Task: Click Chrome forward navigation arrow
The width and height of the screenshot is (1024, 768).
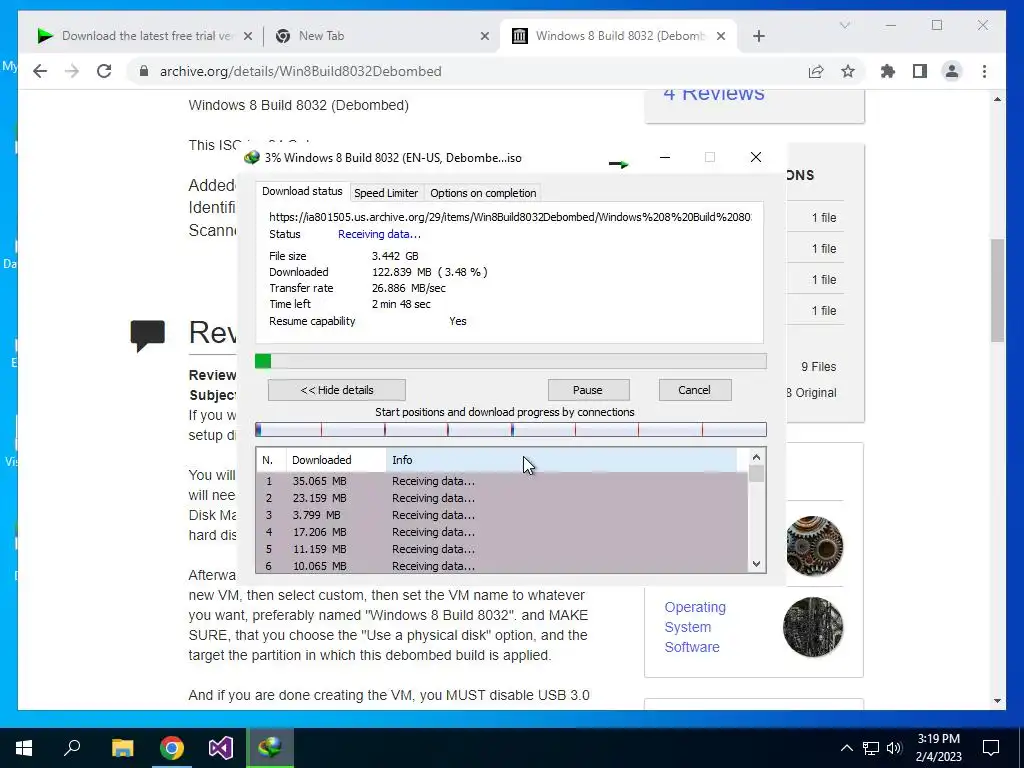Action: tap(72, 71)
